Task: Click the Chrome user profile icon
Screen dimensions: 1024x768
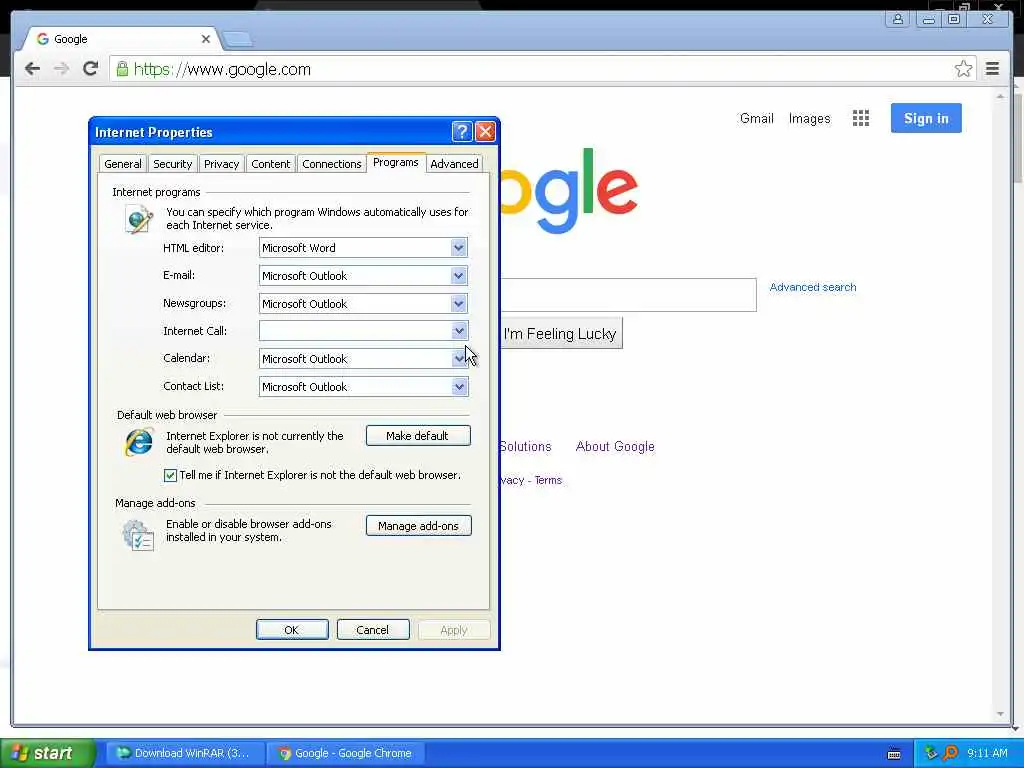Action: (x=898, y=19)
